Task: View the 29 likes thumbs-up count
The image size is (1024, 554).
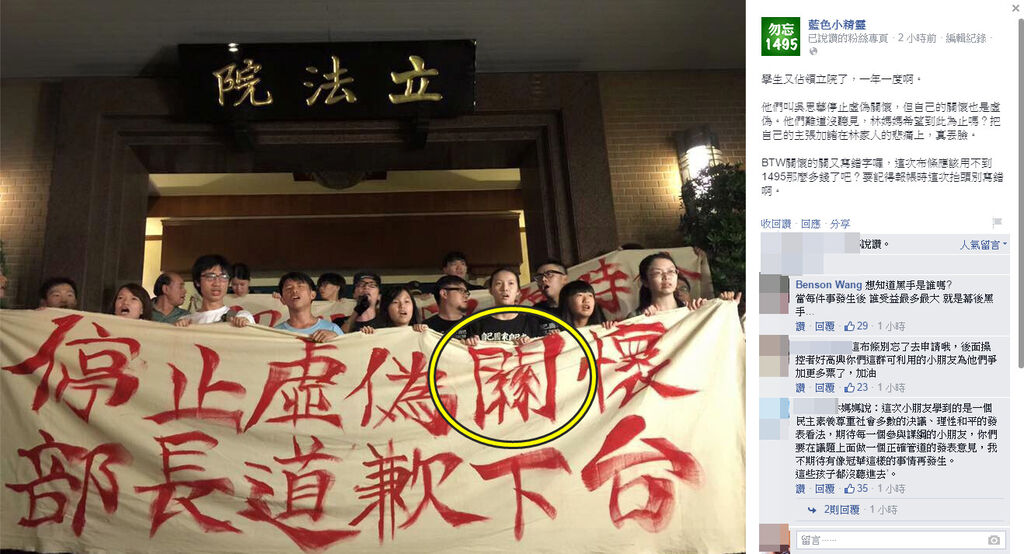Action: (856, 326)
